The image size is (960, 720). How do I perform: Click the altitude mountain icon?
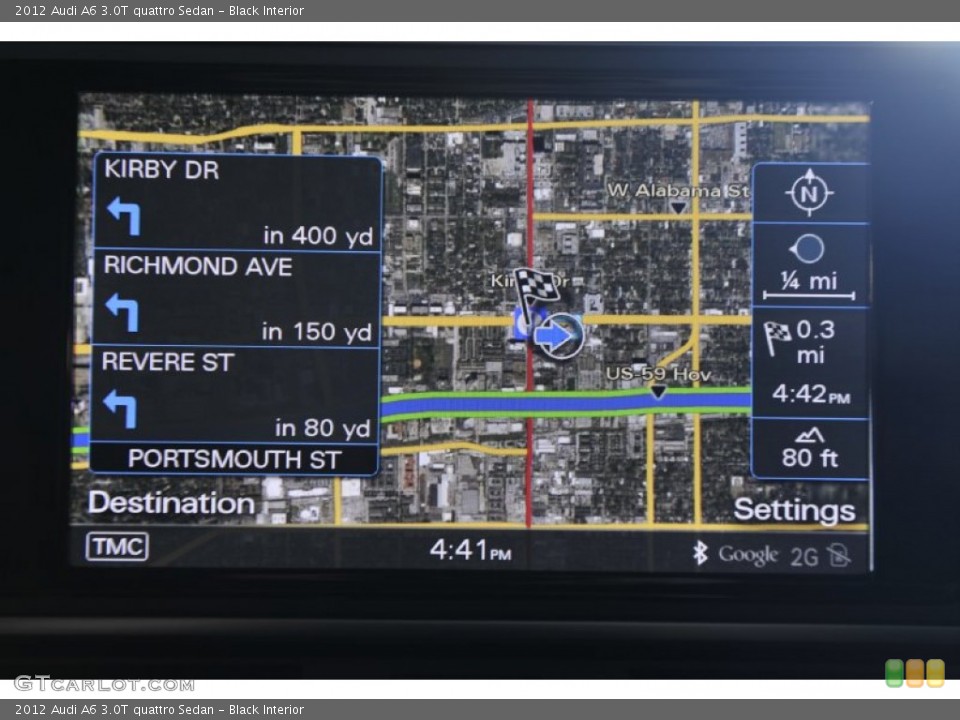pyautogui.click(x=809, y=435)
